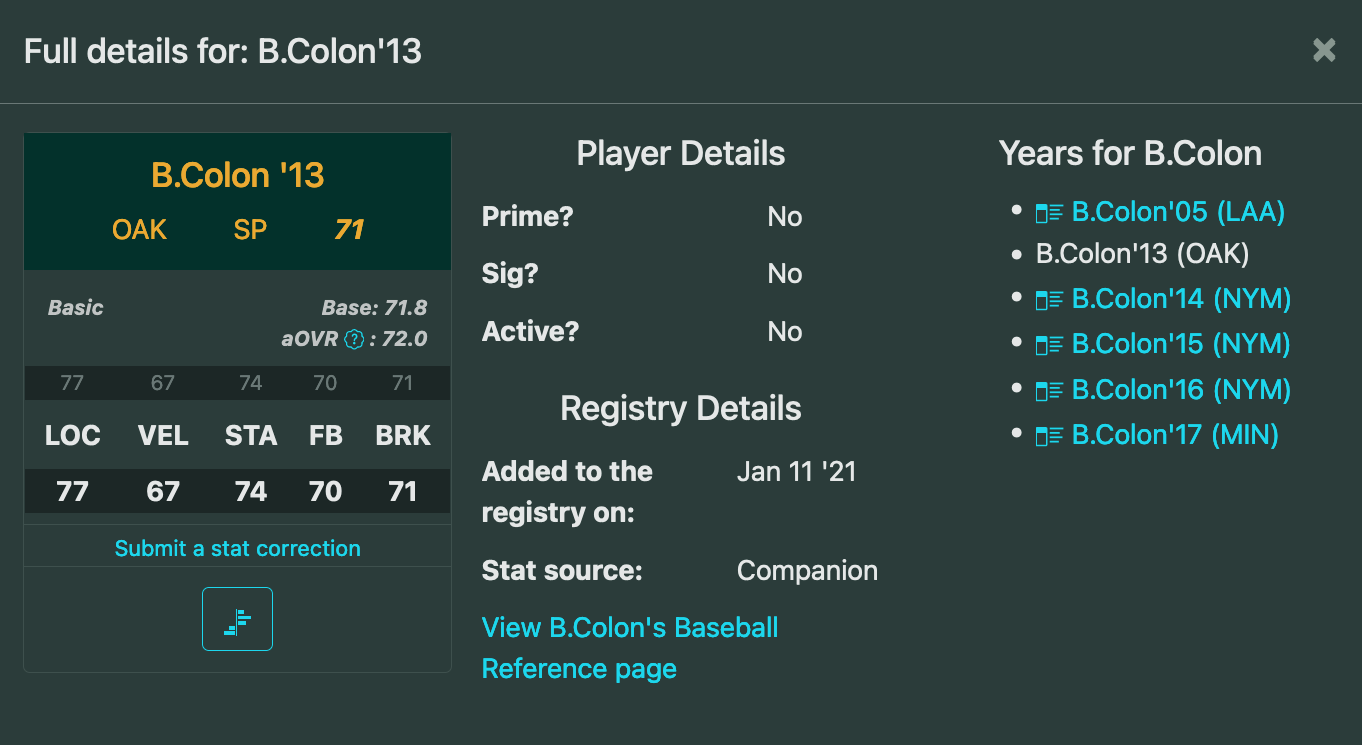Close the full details dialog
The image size is (1362, 745).
pyautogui.click(x=1324, y=51)
